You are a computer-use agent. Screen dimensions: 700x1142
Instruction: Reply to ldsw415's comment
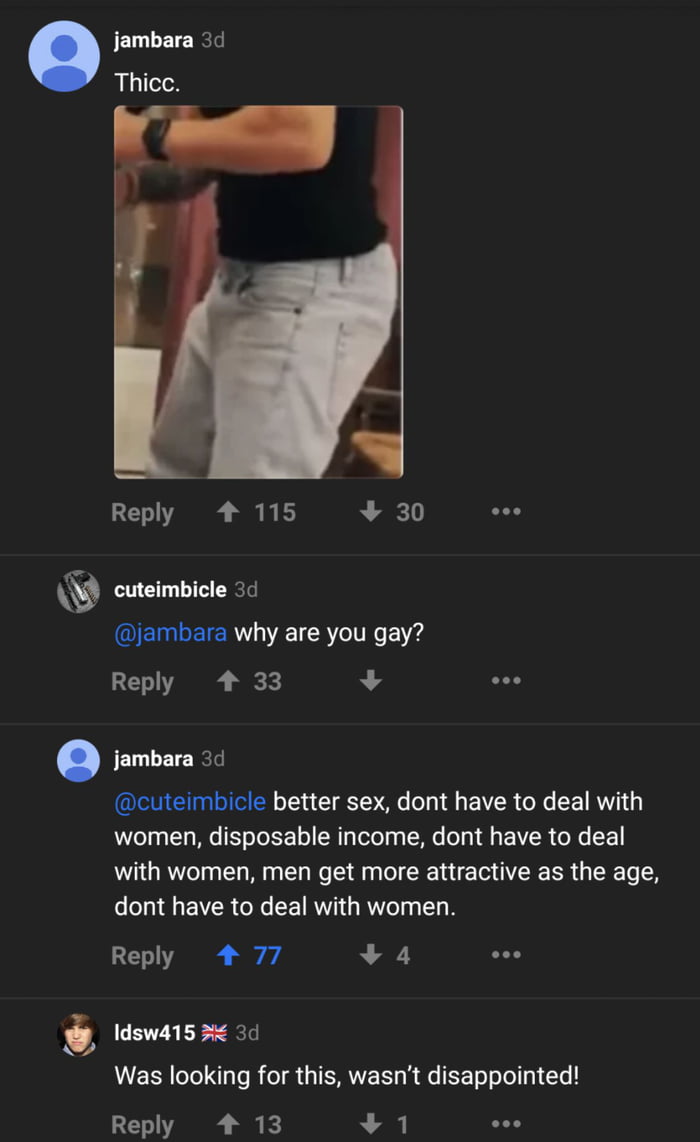142,1125
